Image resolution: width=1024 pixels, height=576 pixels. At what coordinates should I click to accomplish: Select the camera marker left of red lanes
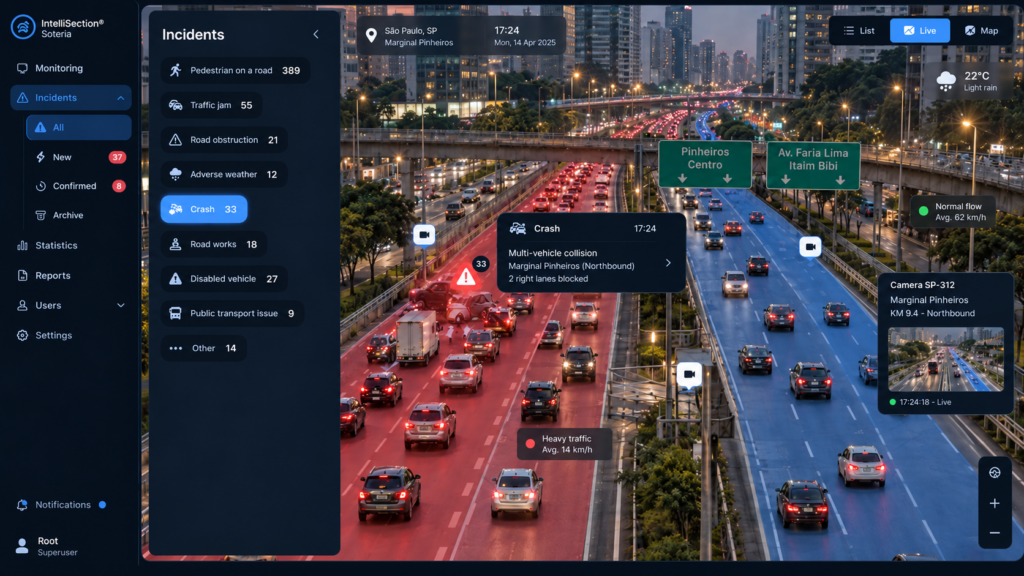(x=424, y=235)
